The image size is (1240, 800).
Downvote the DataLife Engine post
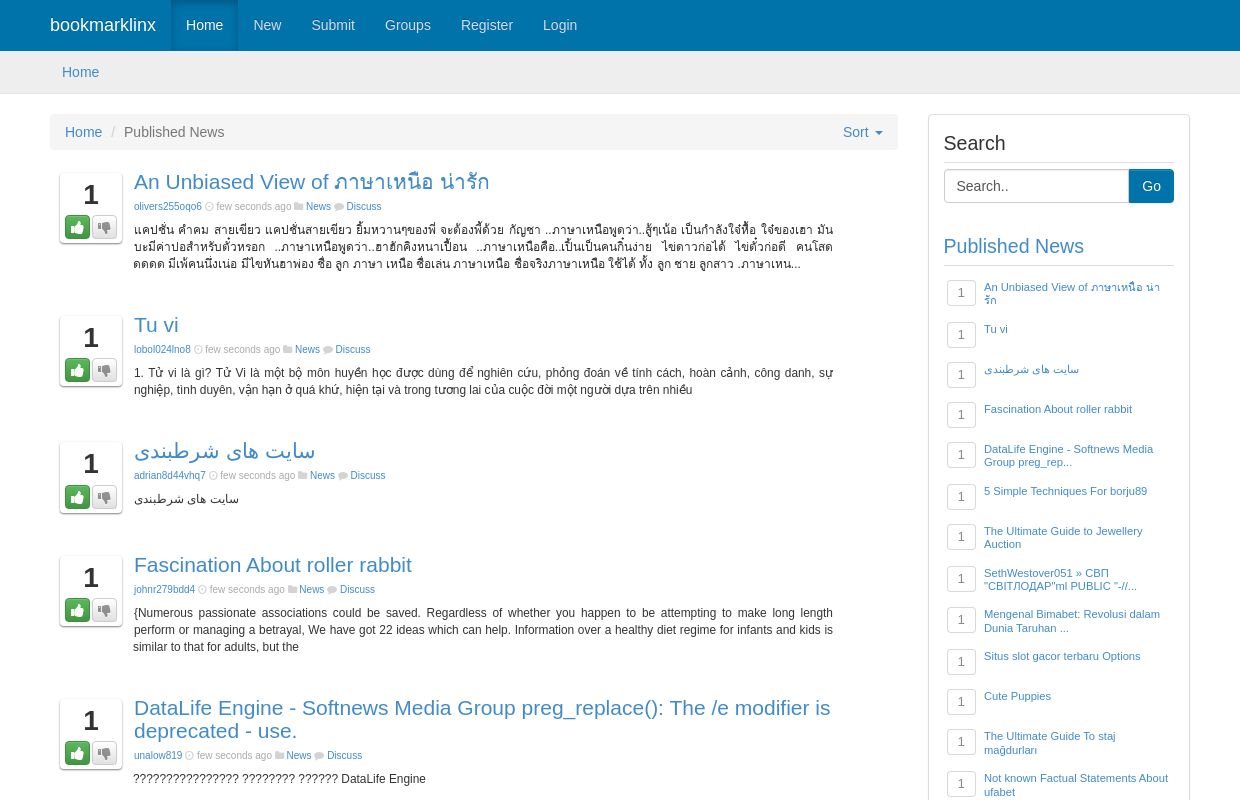point(104,753)
